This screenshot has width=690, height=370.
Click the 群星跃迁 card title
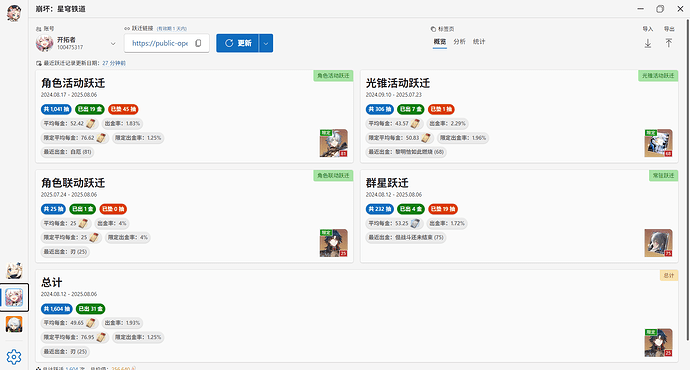387,183
